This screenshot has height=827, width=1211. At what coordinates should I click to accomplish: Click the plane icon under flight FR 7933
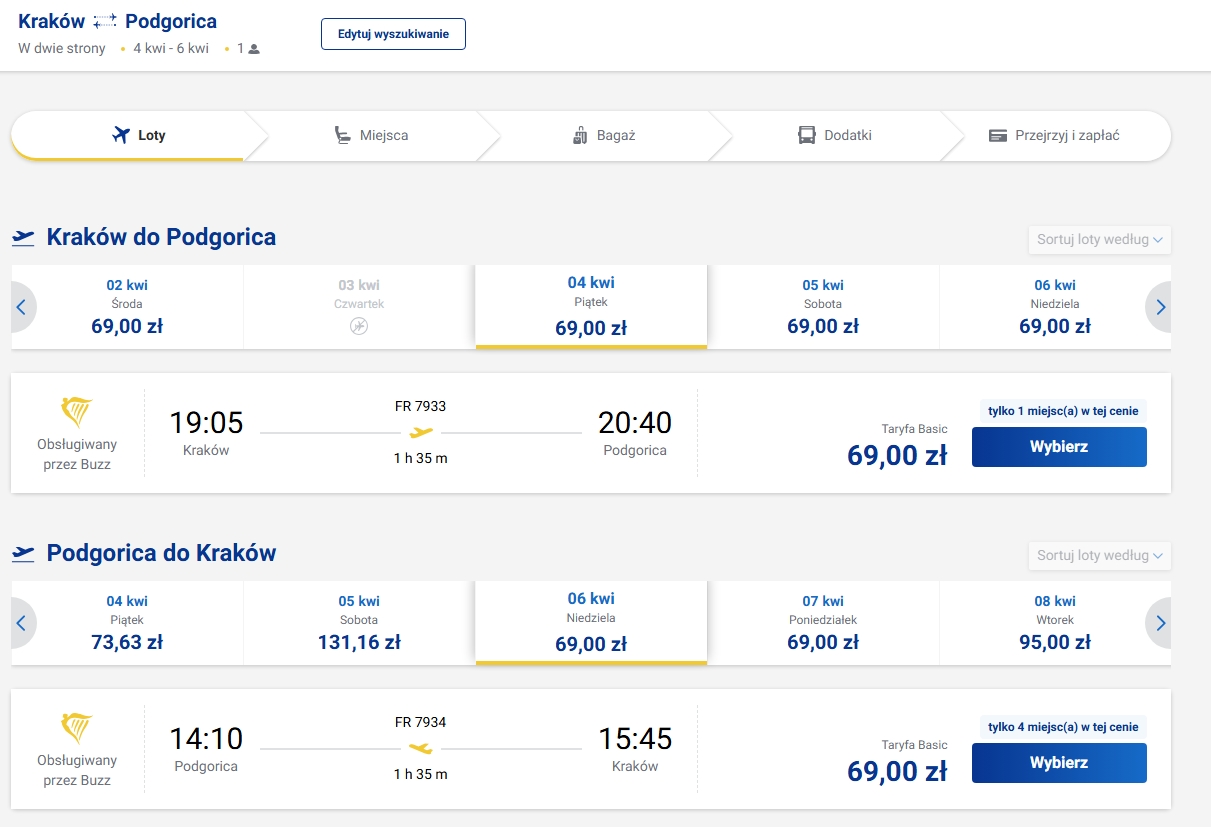pos(421,432)
